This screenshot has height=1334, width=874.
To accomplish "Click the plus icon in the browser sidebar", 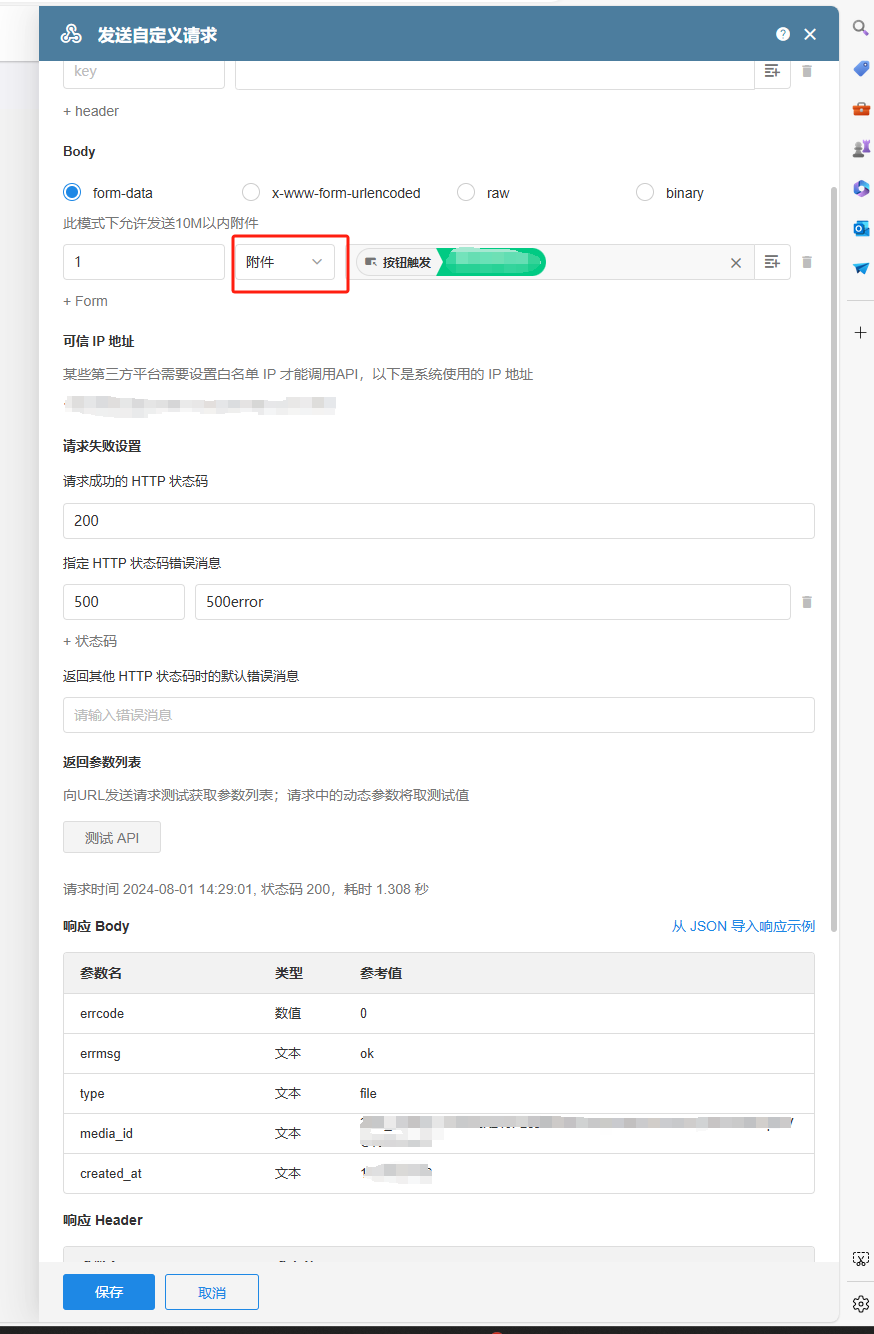I will pos(860,332).
